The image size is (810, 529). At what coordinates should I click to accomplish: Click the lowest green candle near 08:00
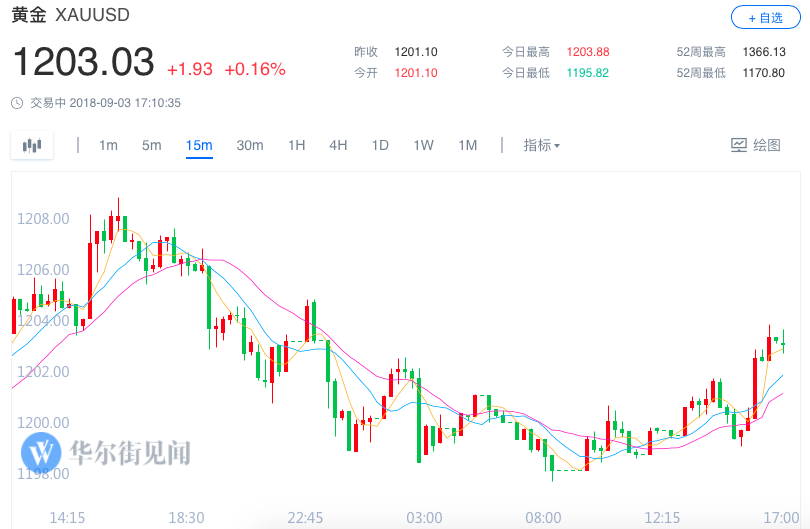click(x=552, y=463)
